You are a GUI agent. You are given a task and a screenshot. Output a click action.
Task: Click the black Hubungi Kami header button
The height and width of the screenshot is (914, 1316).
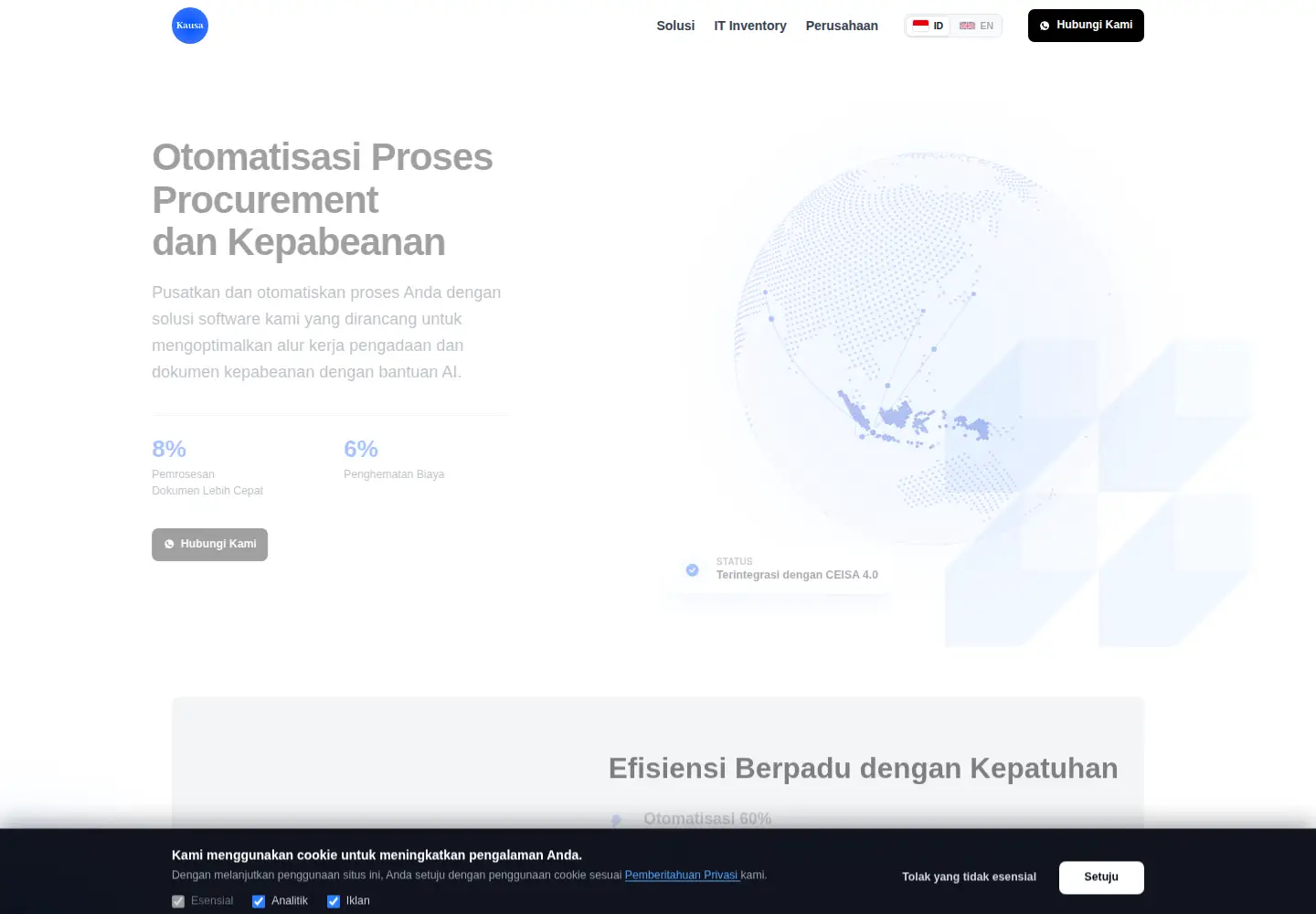tap(1086, 26)
